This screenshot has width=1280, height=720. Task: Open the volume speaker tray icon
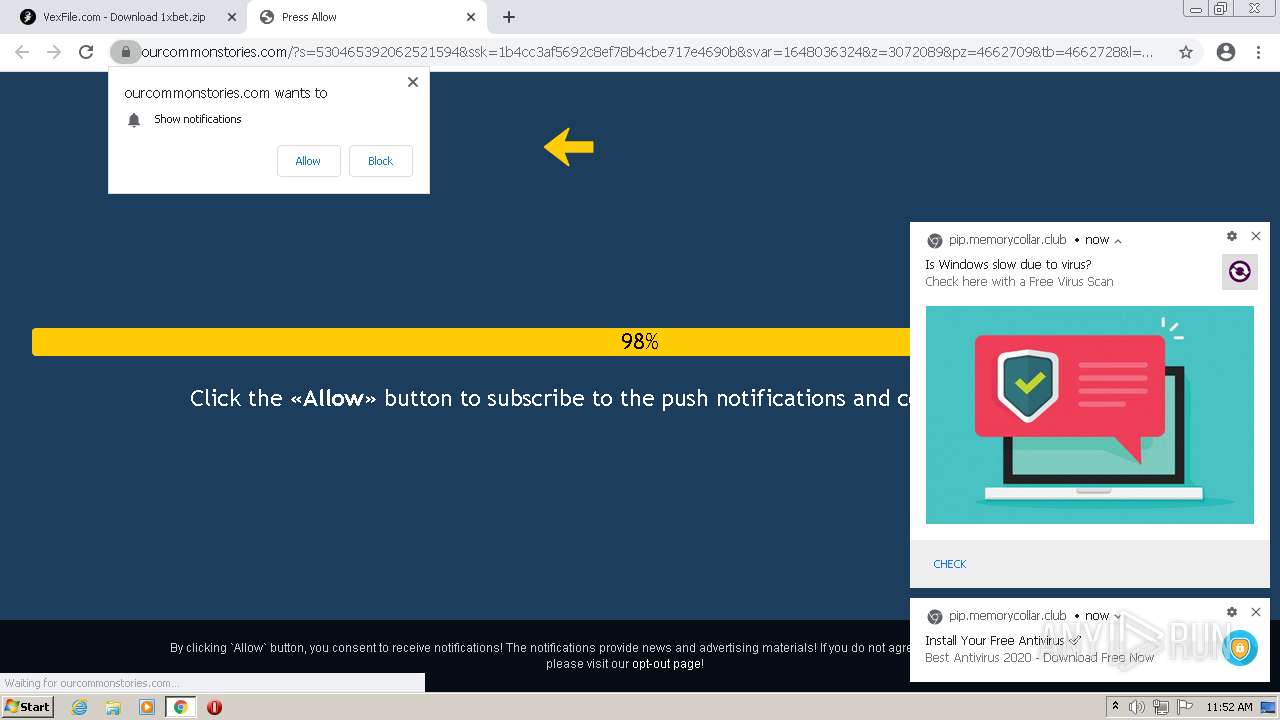click(1138, 707)
